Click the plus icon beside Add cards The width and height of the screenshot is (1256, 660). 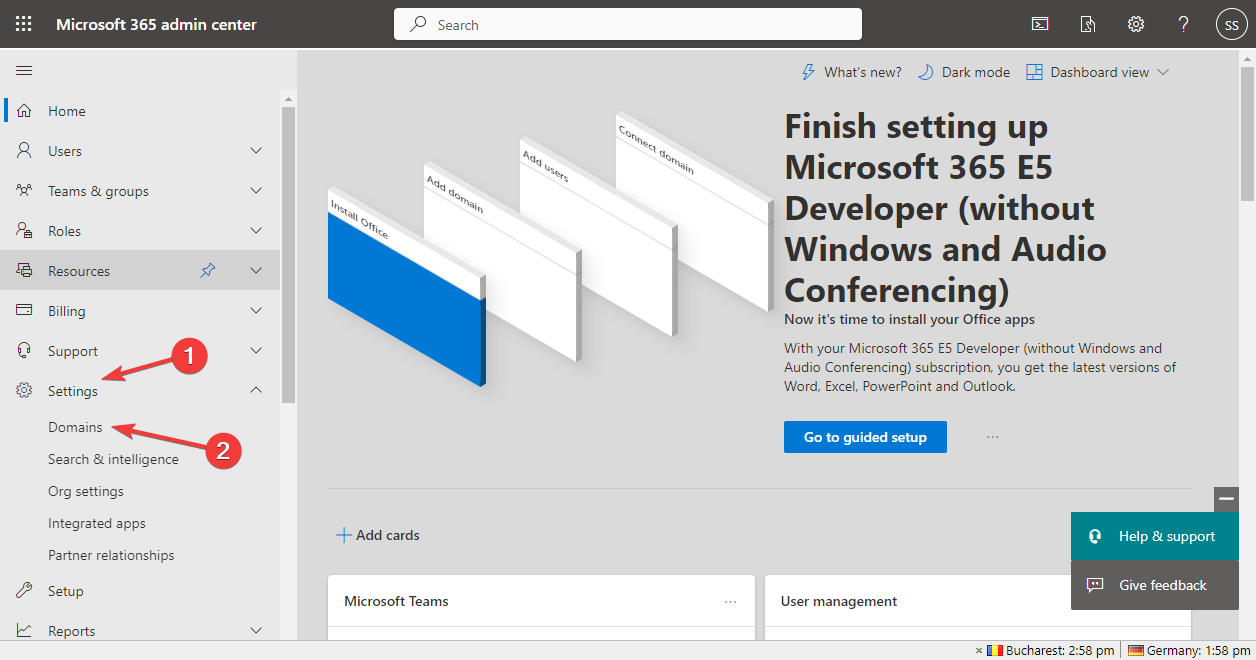pyautogui.click(x=343, y=535)
